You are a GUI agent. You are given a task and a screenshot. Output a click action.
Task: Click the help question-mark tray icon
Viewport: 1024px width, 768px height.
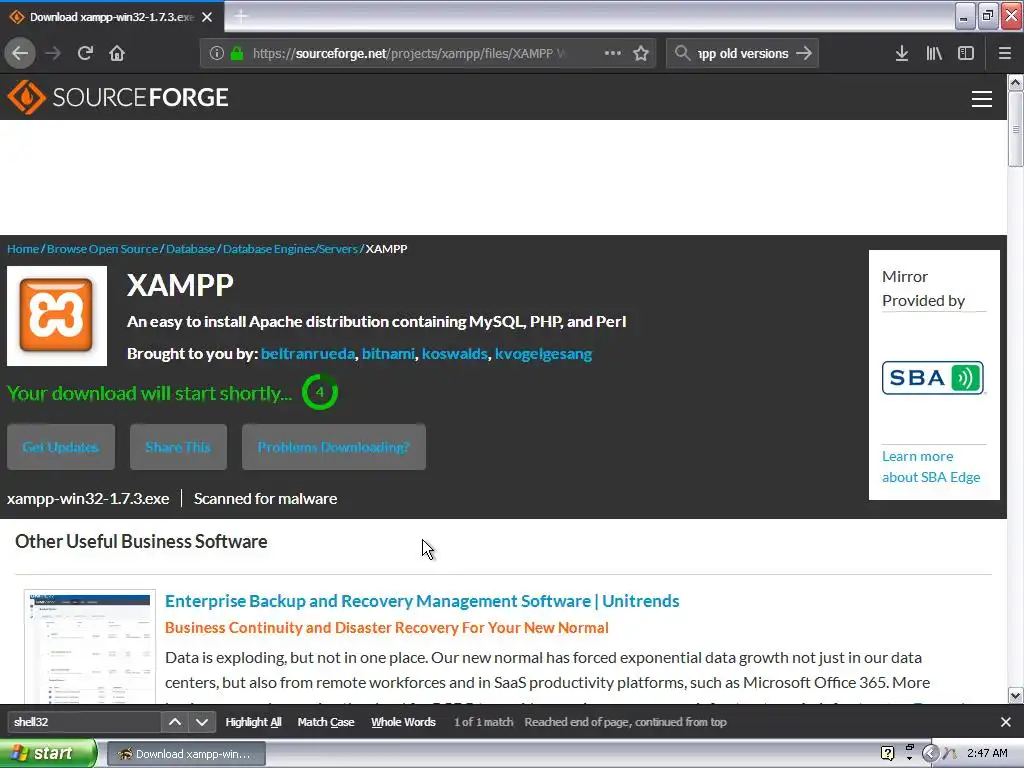pyautogui.click(x=887, y=753)
